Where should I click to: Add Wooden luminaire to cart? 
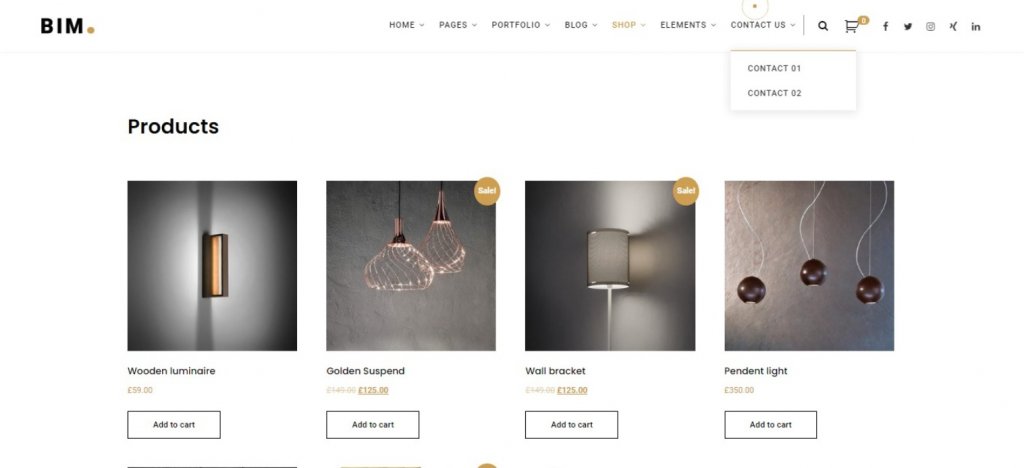[x=174, y=425]
